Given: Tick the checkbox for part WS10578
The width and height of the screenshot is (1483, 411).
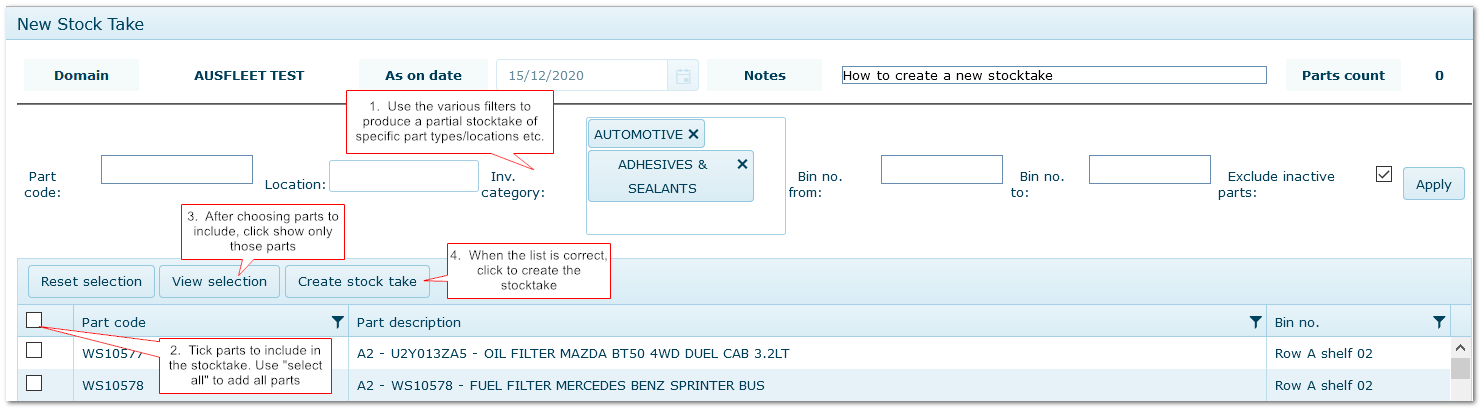Looking at the screenshot, I should pos(34,383).
